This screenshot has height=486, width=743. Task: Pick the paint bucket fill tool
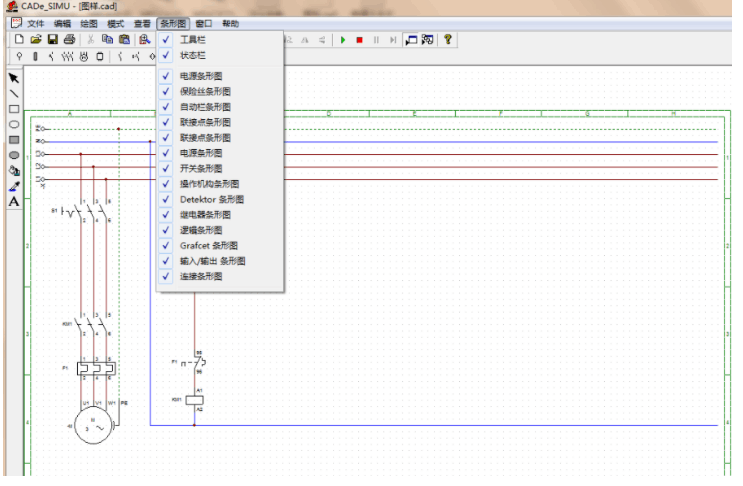(x=14, y=171)
